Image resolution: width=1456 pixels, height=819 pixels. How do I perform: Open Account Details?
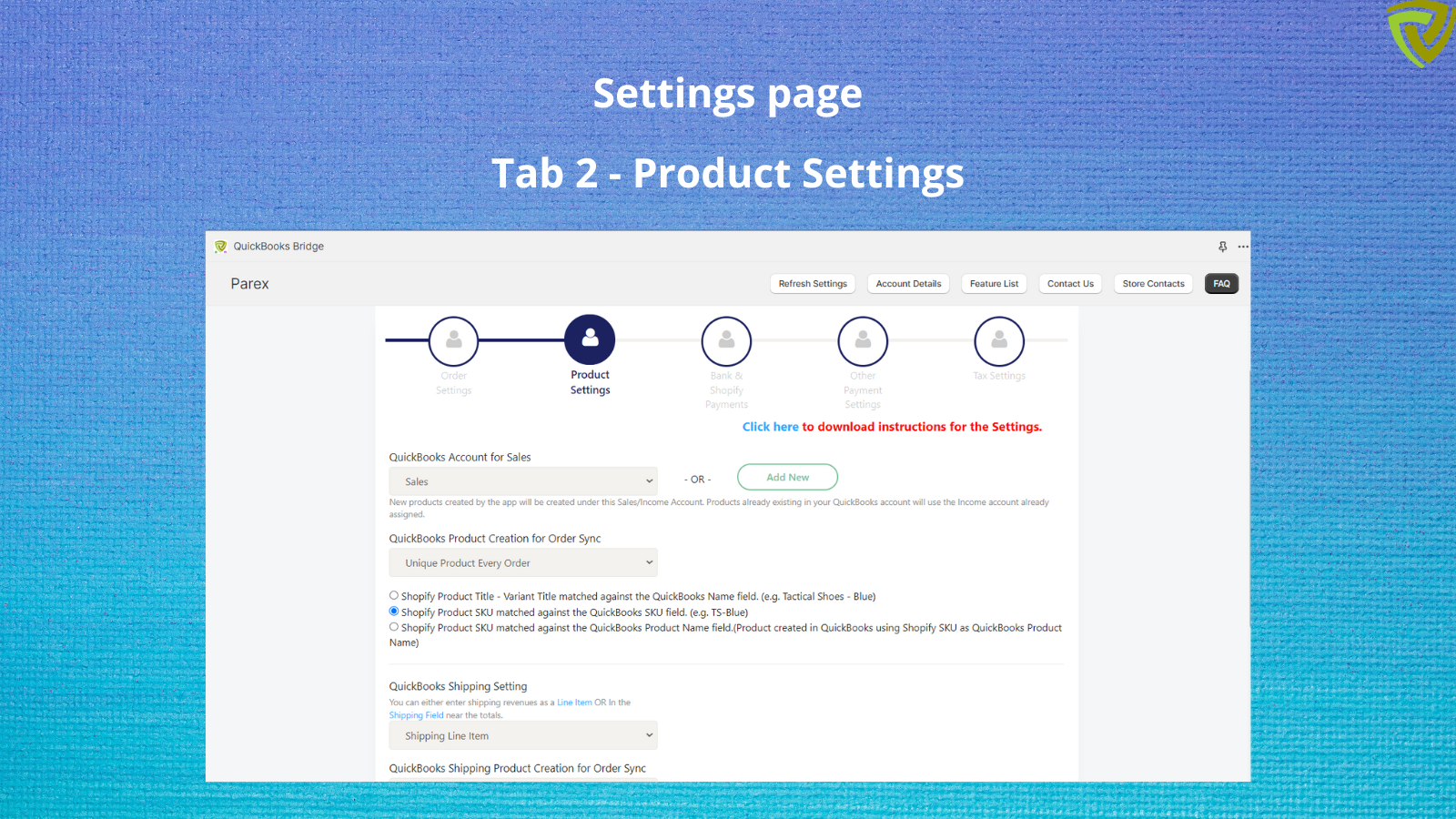click(x=907, y=283)
